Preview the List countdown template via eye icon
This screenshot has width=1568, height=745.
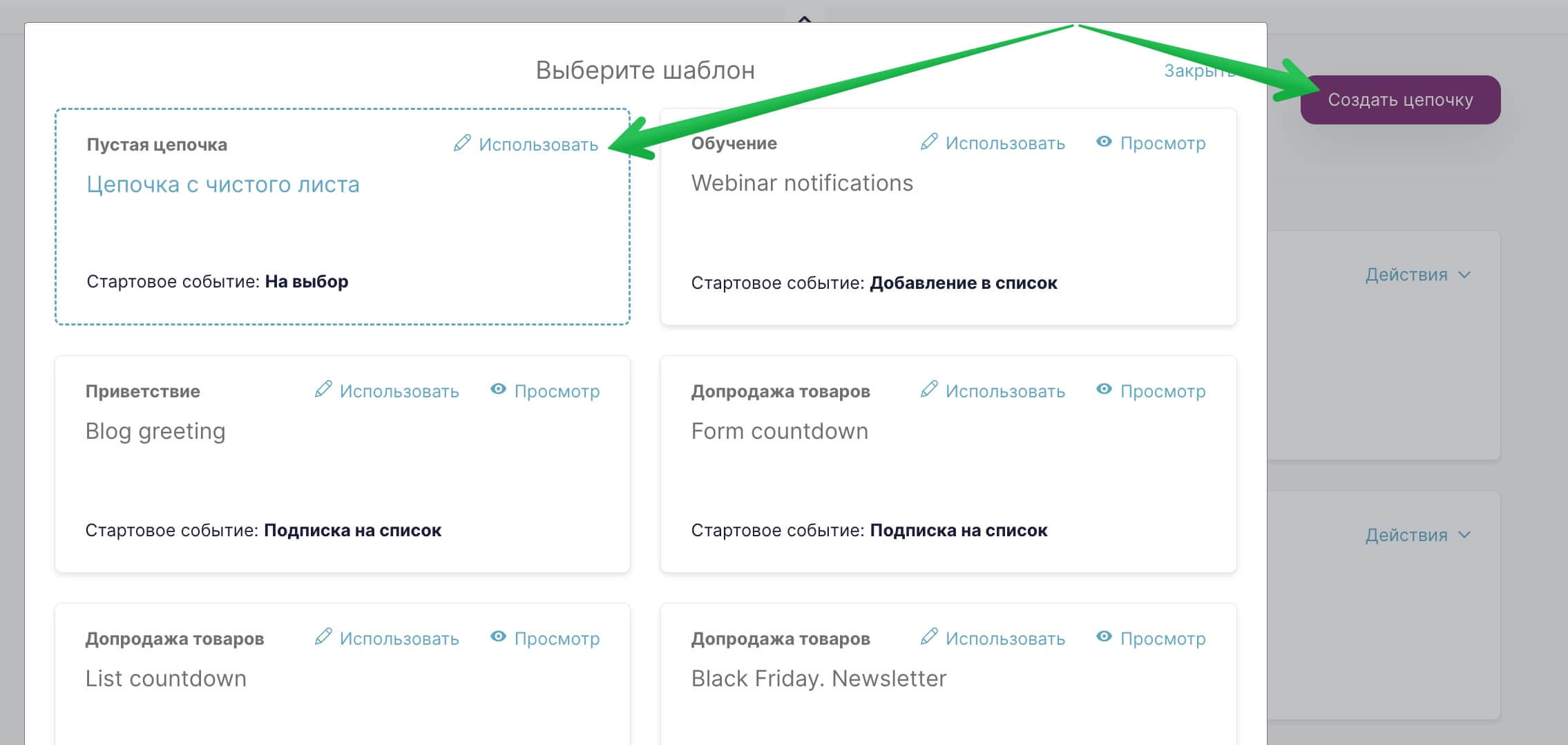[x=498, y=636]
